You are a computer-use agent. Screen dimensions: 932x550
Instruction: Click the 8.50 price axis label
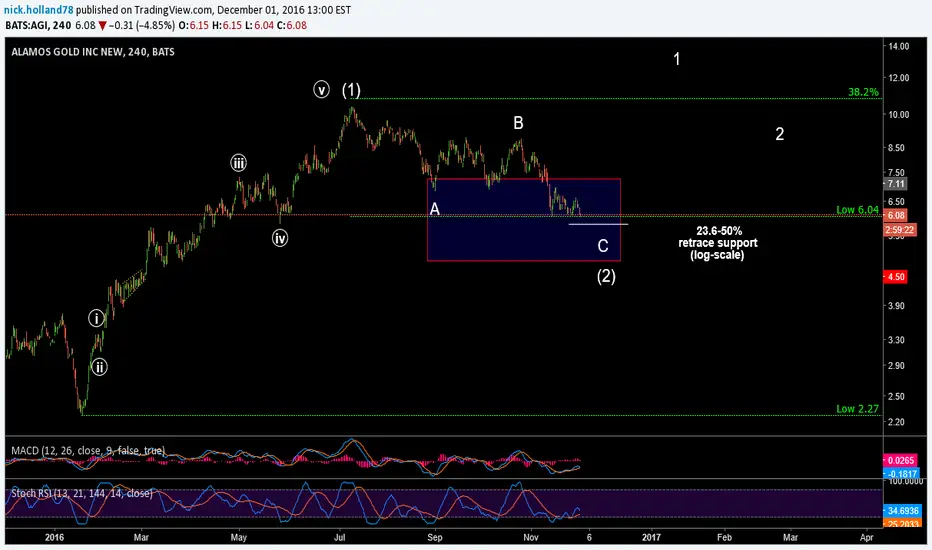click(896, 147)
